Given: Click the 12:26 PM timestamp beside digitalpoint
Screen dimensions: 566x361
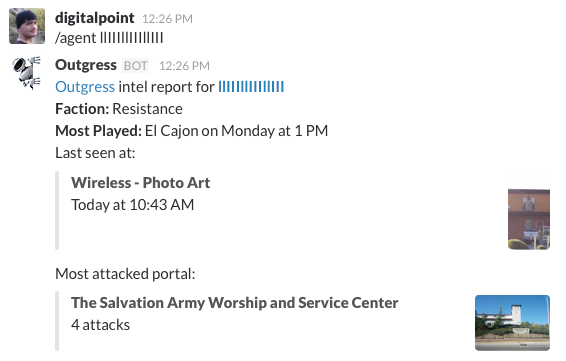Looking at the screenshot, I should point(167,19).
